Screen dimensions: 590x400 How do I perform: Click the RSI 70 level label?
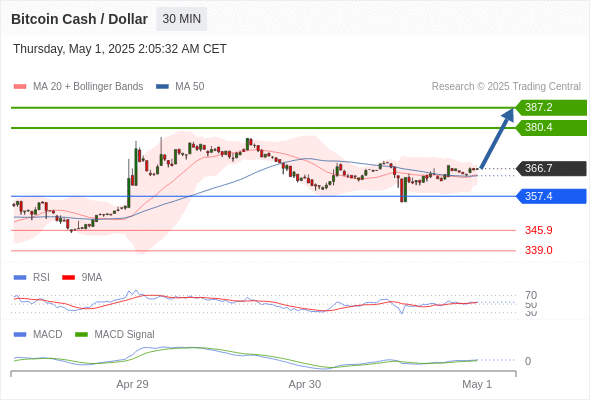pos(531,295)
